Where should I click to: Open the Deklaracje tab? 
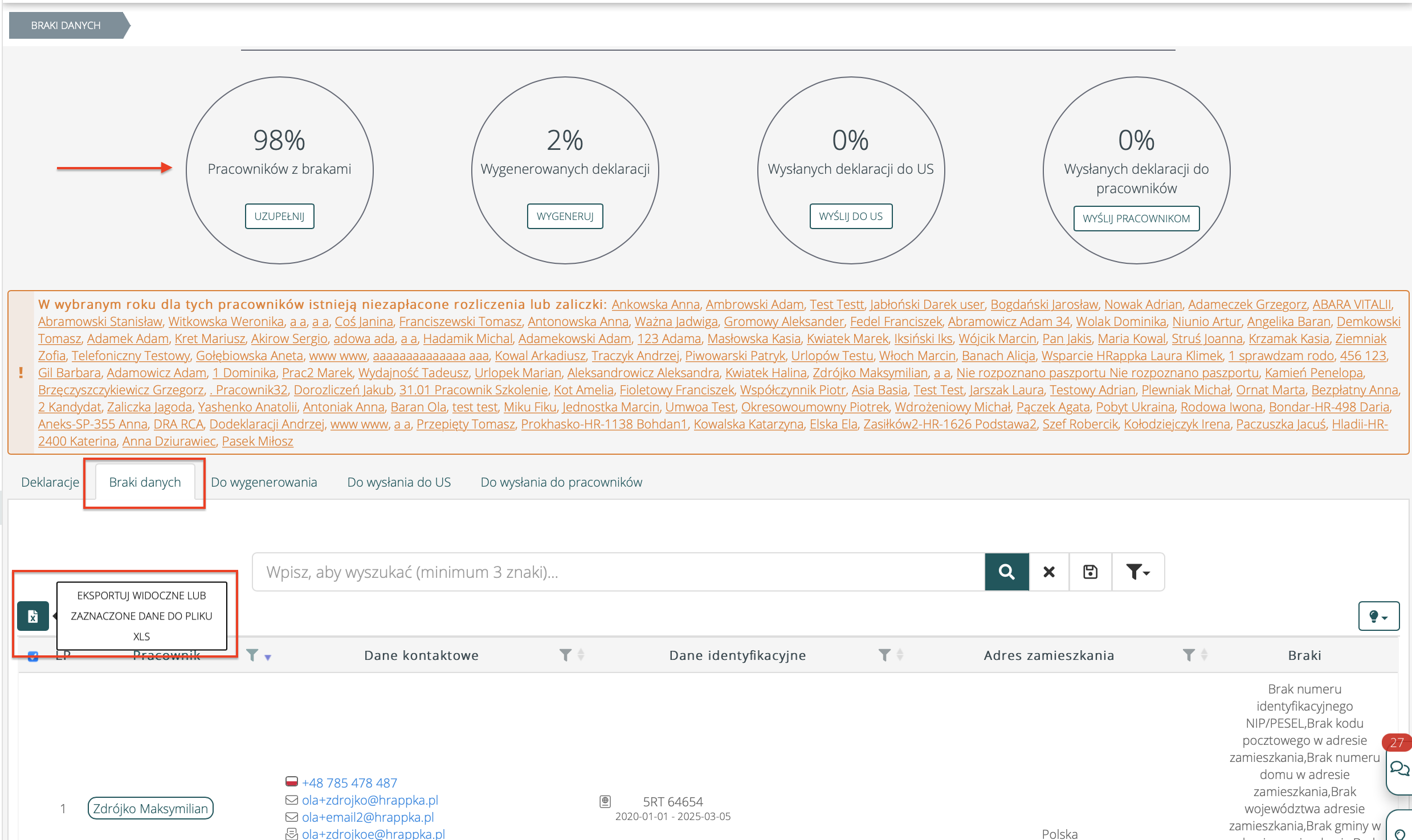click(x=50, y=482)
